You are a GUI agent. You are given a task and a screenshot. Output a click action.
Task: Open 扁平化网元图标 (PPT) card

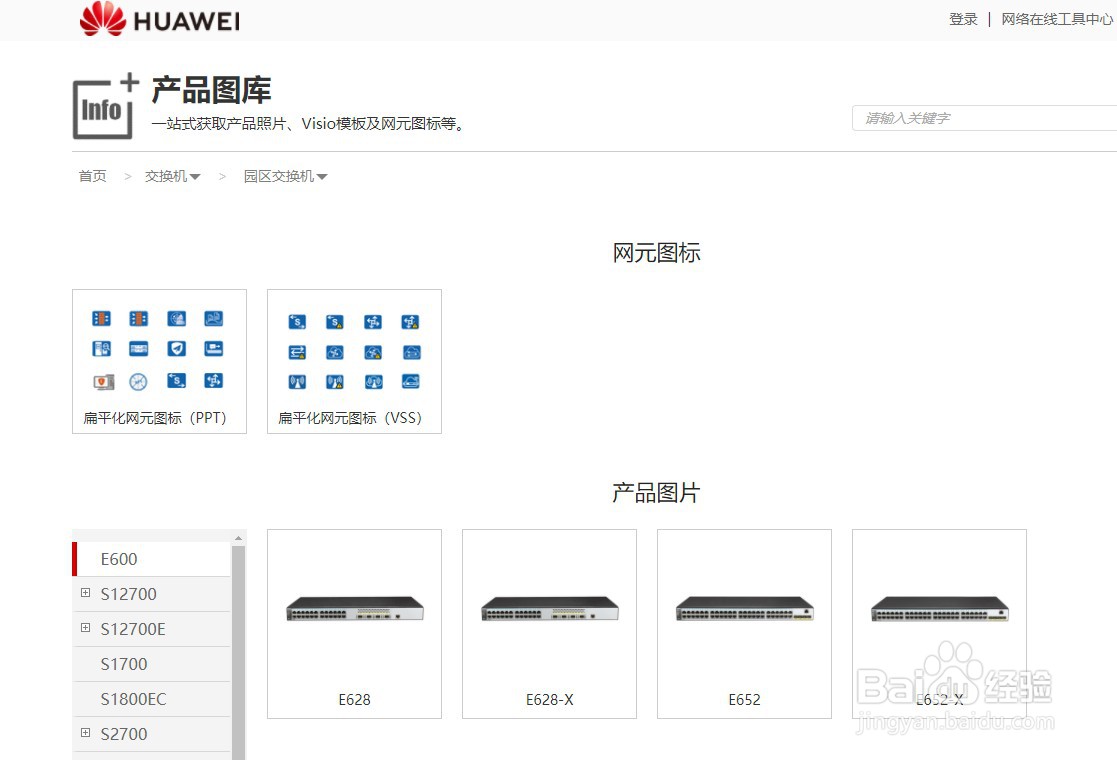pyautogui.click(x=160, y=361)
